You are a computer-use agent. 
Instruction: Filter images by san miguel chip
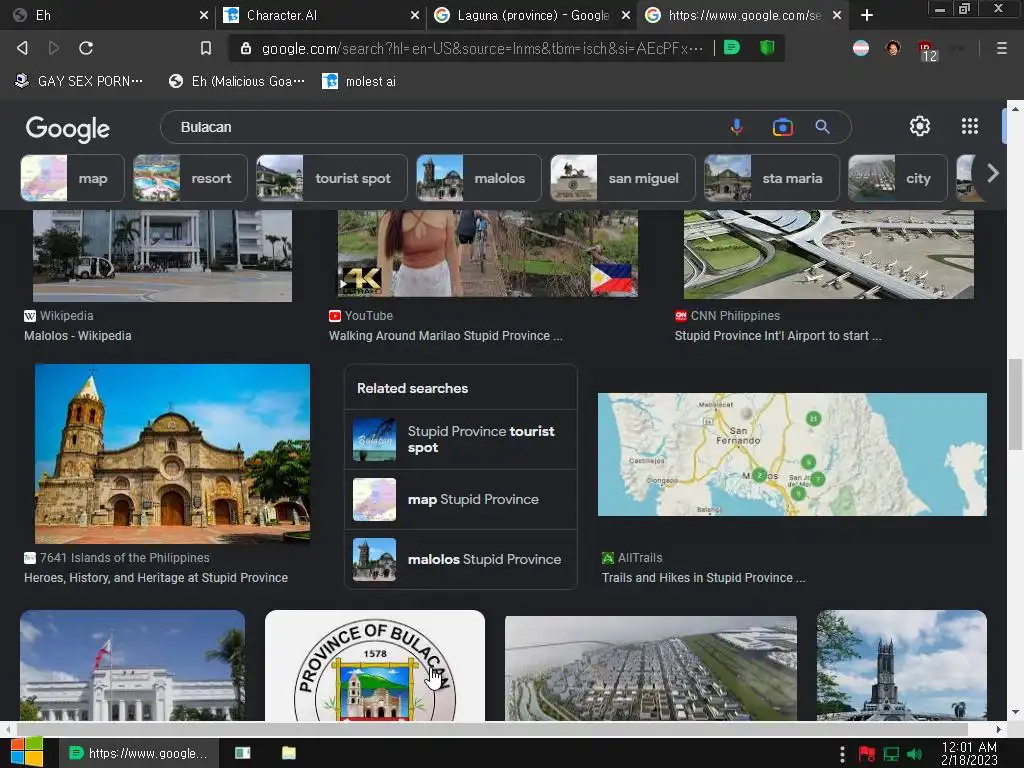tap(623, 178)
